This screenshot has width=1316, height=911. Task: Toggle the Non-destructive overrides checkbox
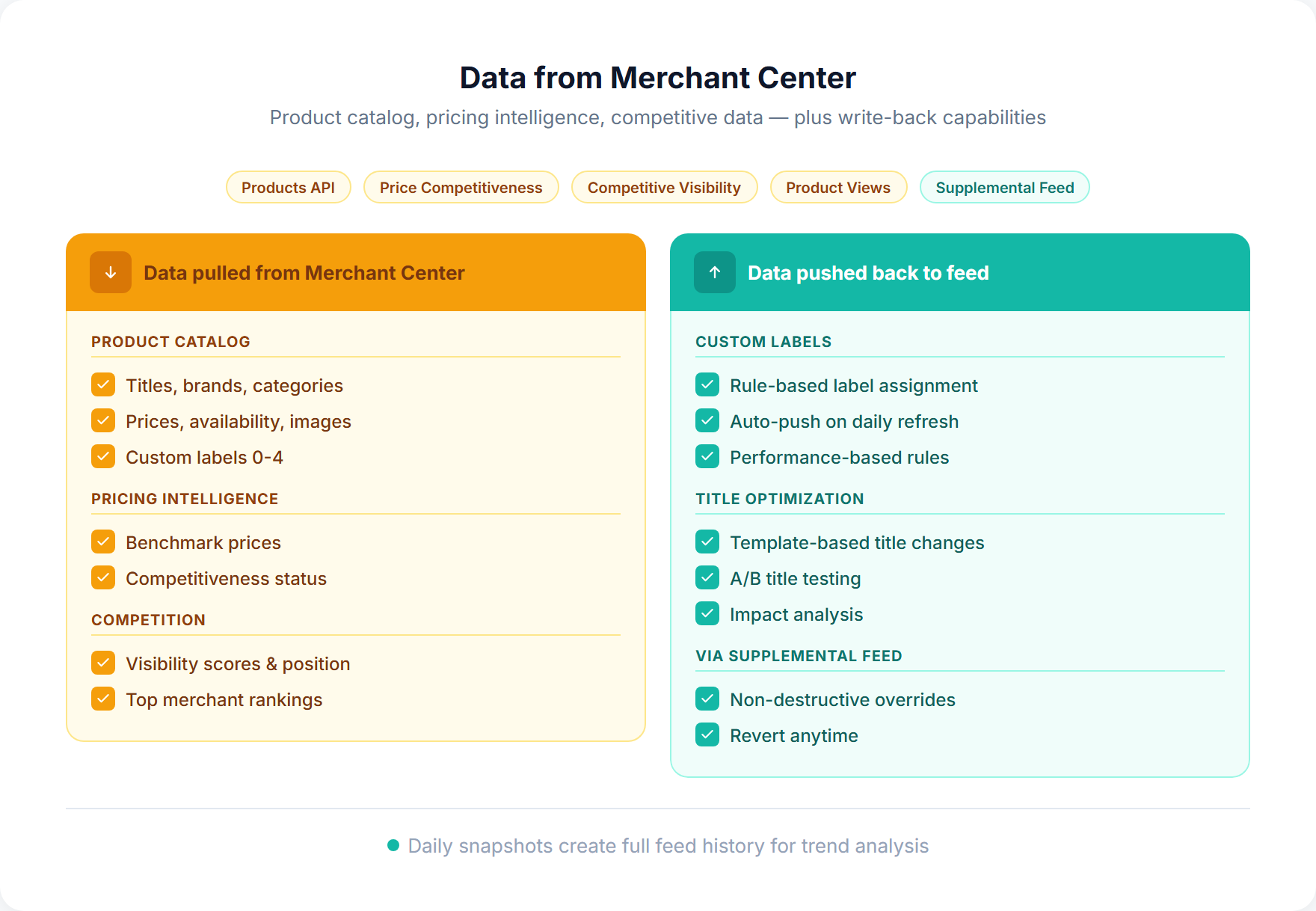coord(707,699)
